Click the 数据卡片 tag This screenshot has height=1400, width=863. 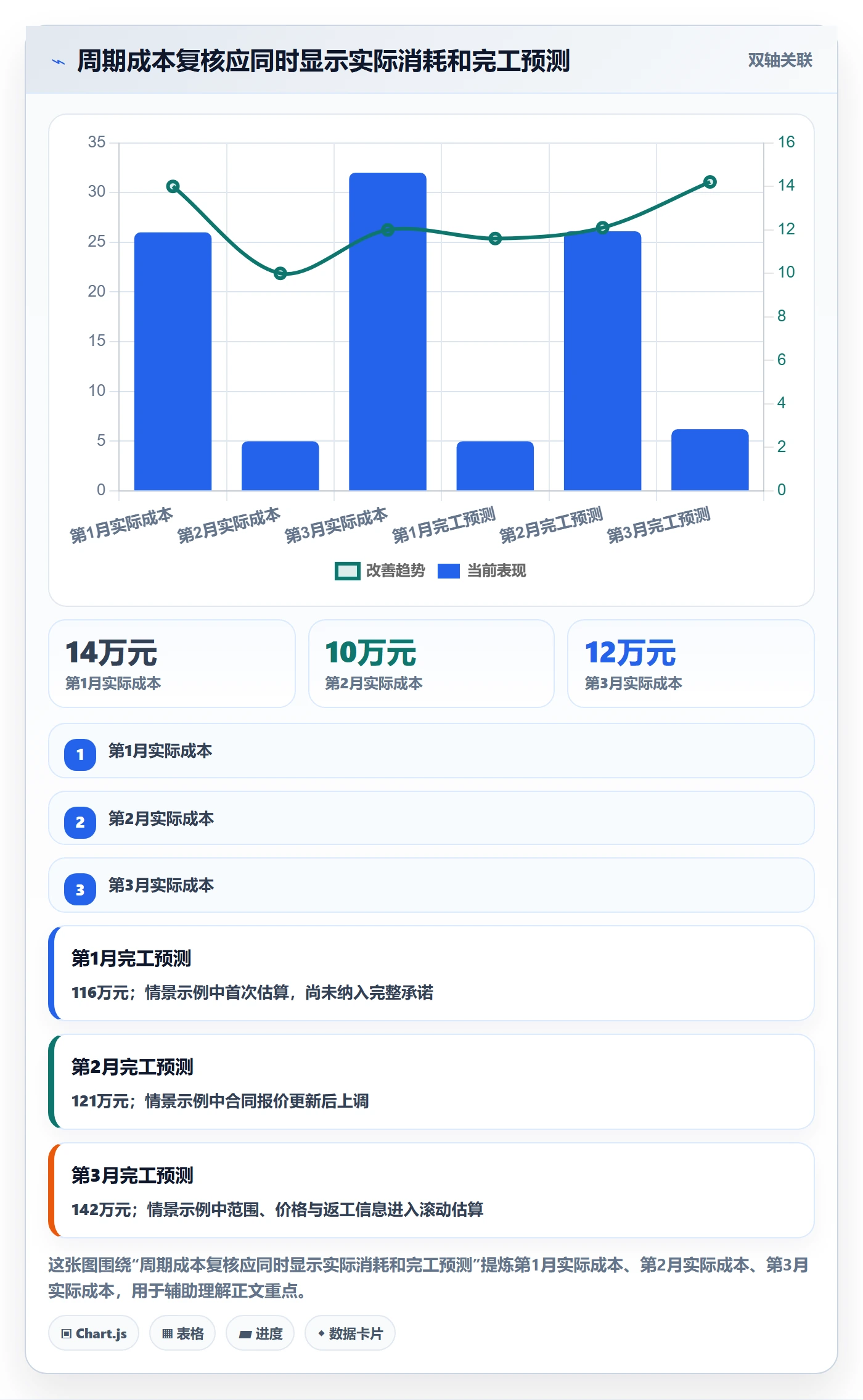tap(350, 1333)
